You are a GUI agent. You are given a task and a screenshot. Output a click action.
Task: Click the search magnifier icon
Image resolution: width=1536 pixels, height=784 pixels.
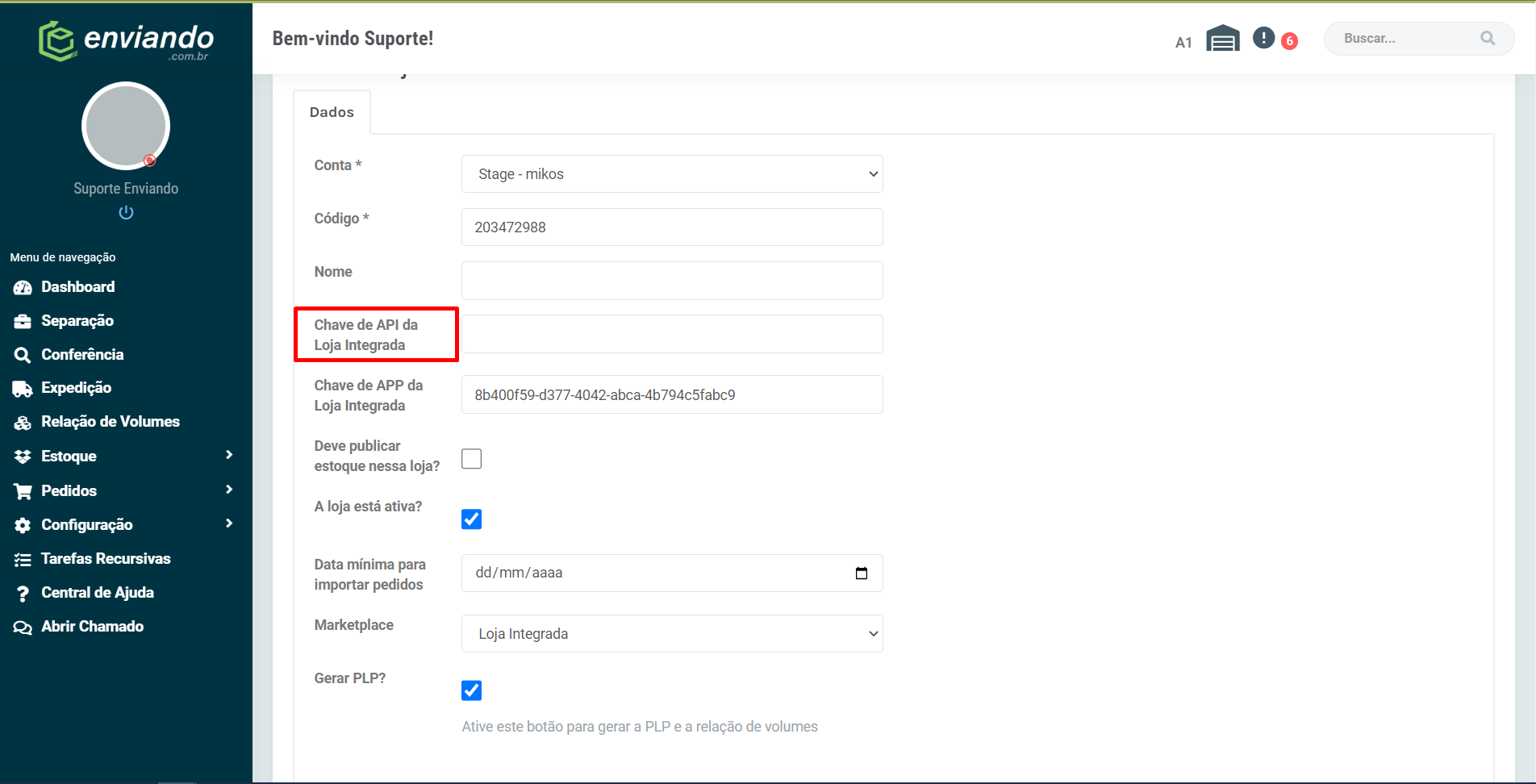(1488, 38)
